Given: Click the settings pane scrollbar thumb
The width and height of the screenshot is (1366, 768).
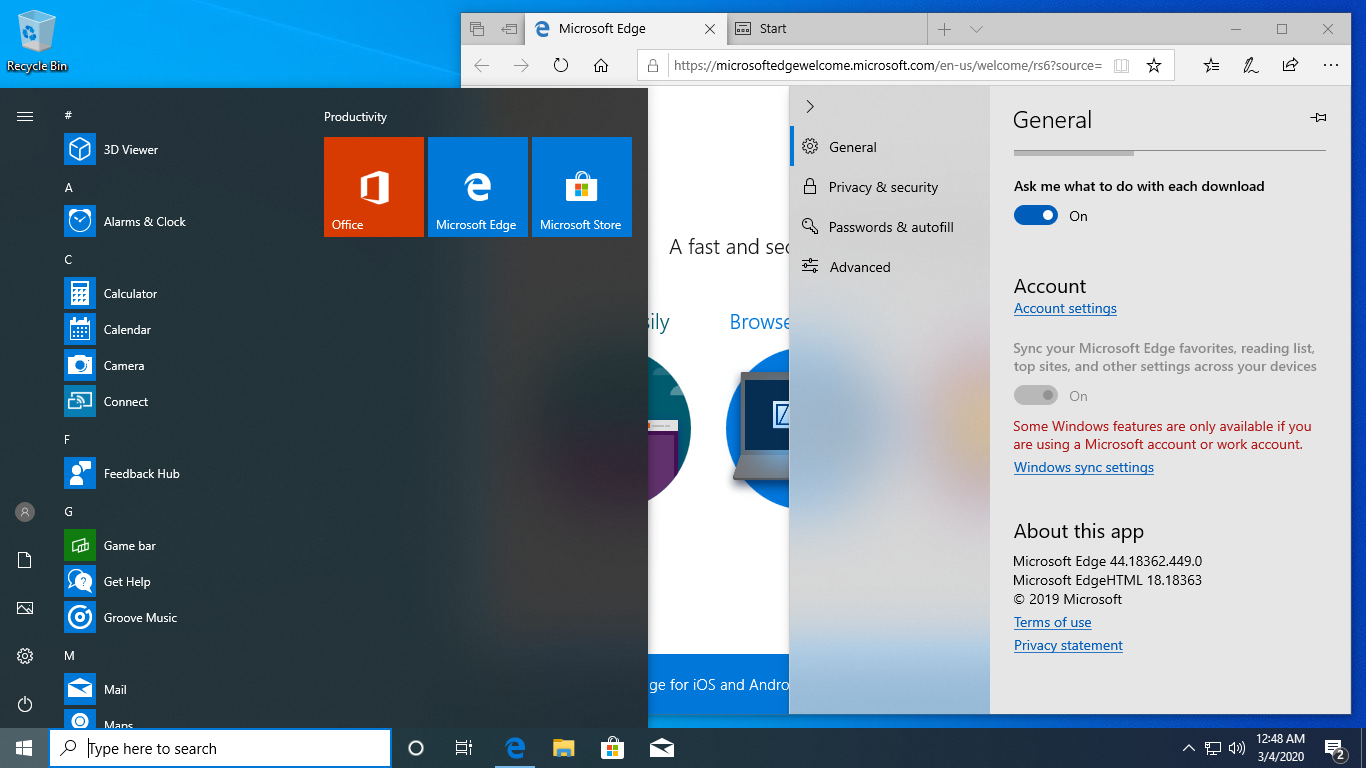Looking at the screenshot, I should click(x=1074, y=153).
